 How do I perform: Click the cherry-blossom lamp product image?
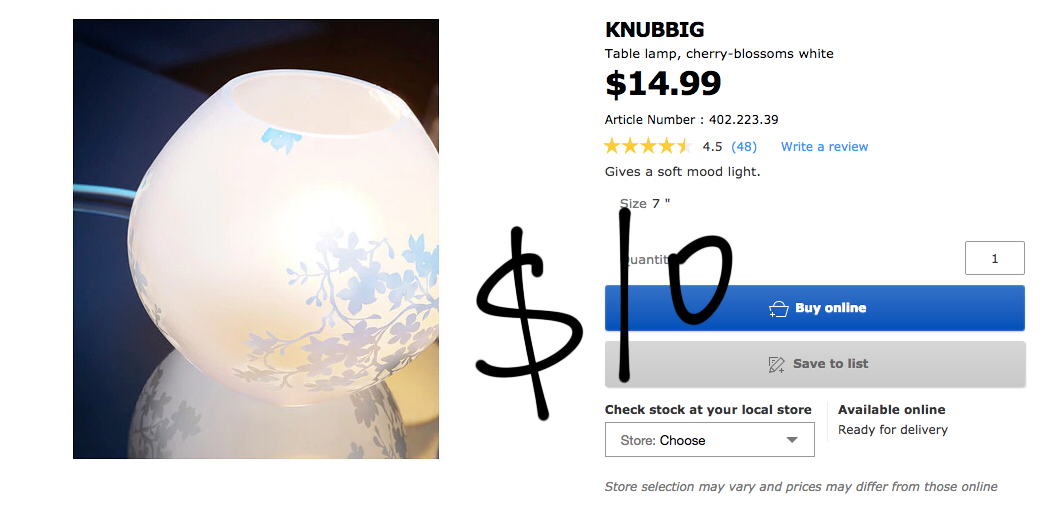click(x=256, y=239)
